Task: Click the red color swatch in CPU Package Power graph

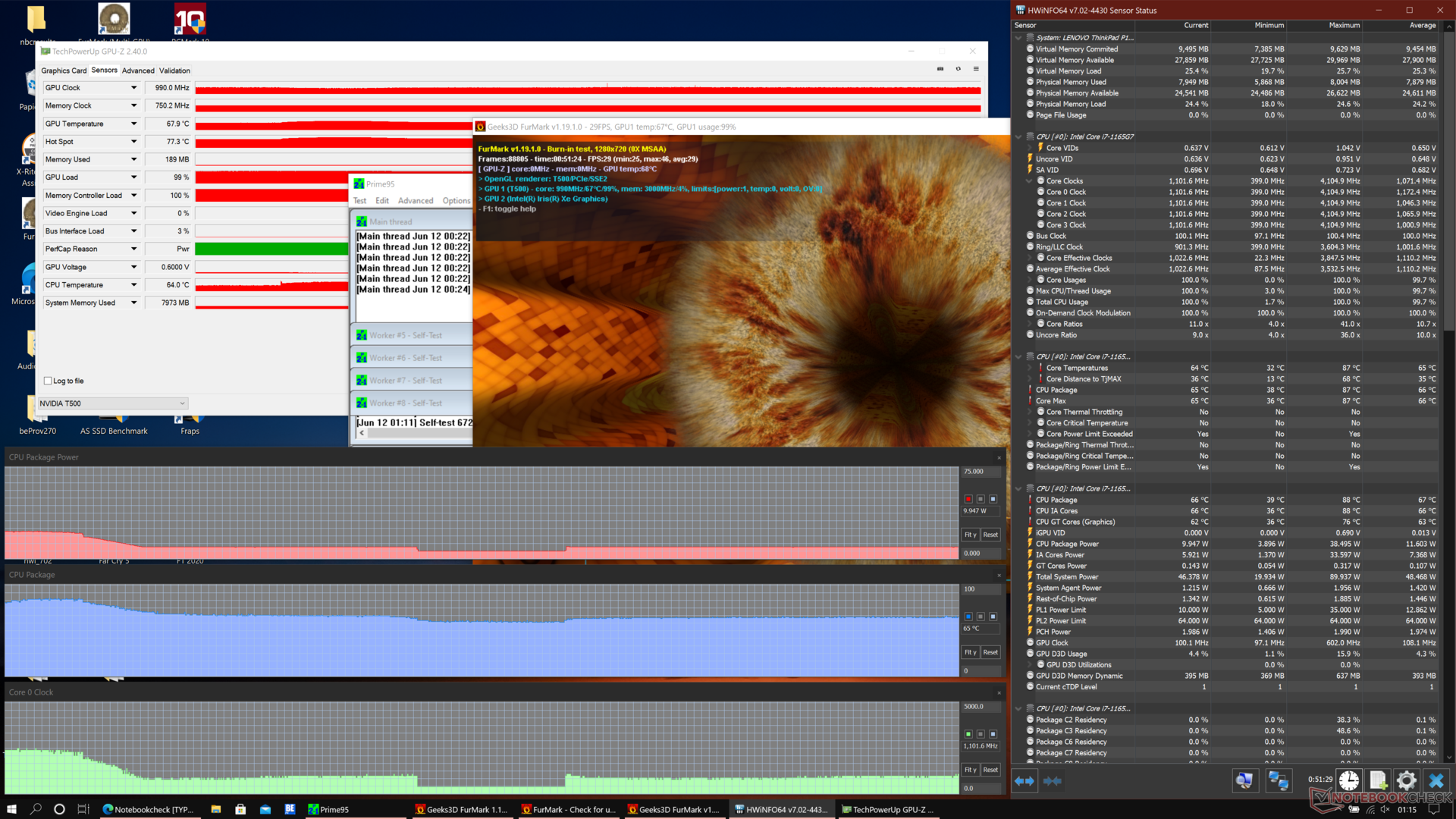Action: pyautogui.click(x=968, y=499)
